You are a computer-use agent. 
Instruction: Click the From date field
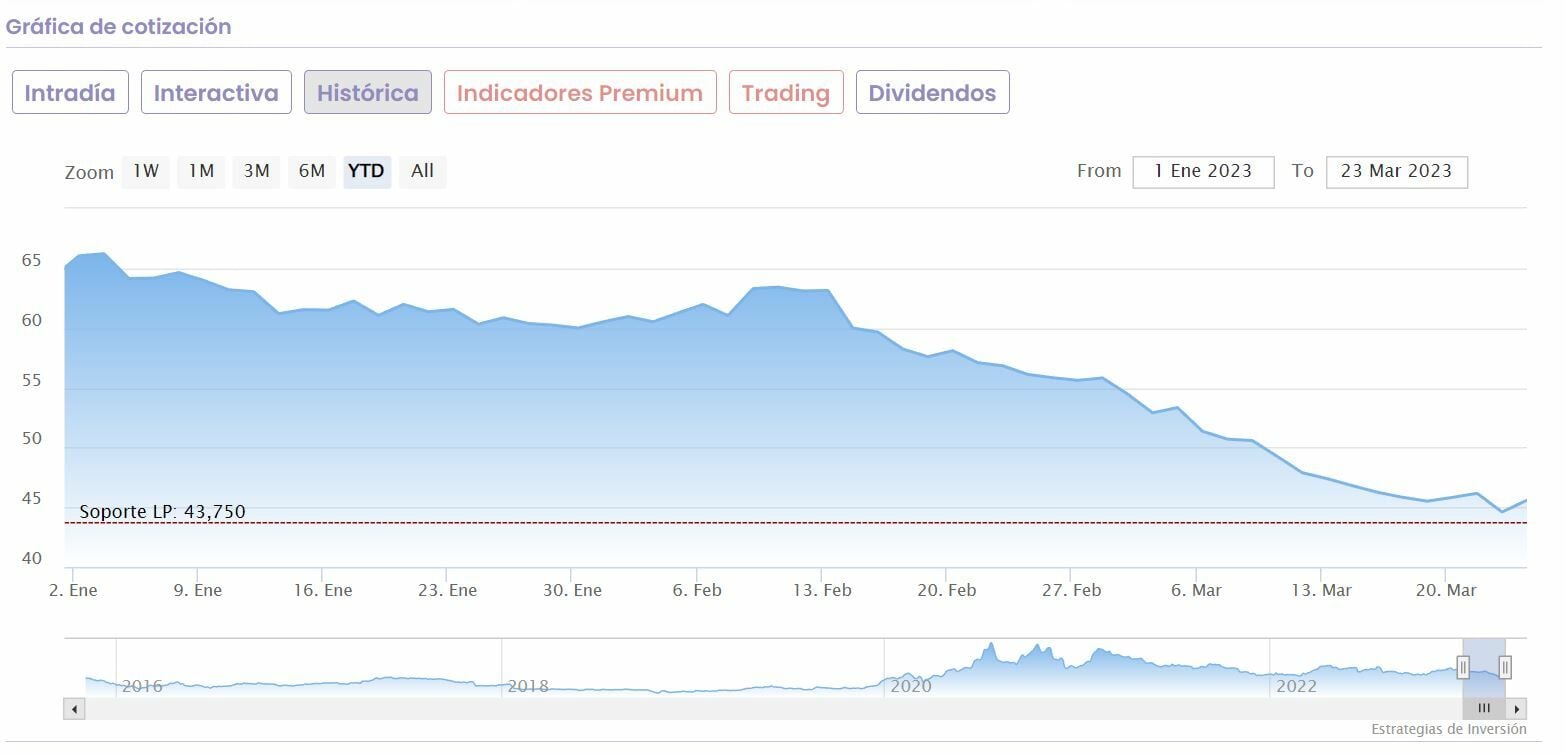point(1203,171)
